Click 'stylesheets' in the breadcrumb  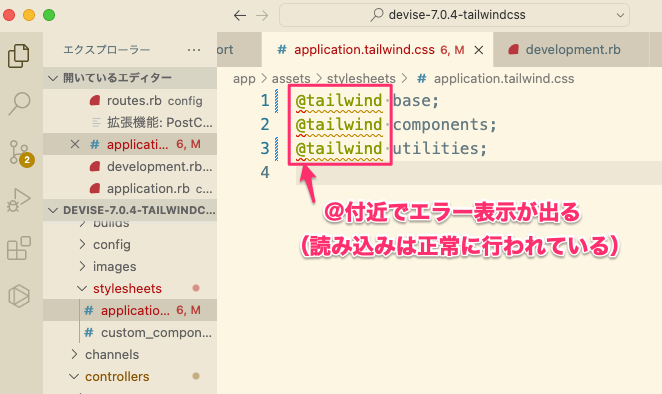click(x=361, y=79)
